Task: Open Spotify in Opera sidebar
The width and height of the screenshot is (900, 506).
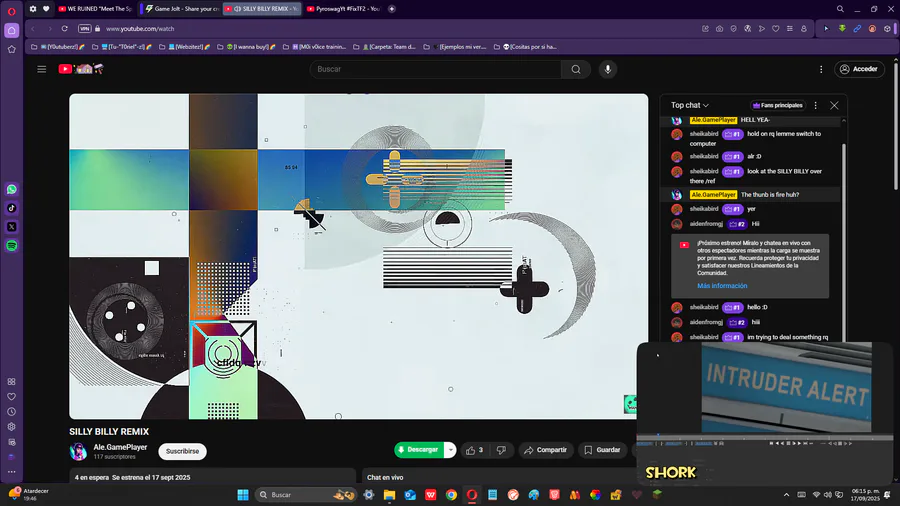Action: [11, 246]
